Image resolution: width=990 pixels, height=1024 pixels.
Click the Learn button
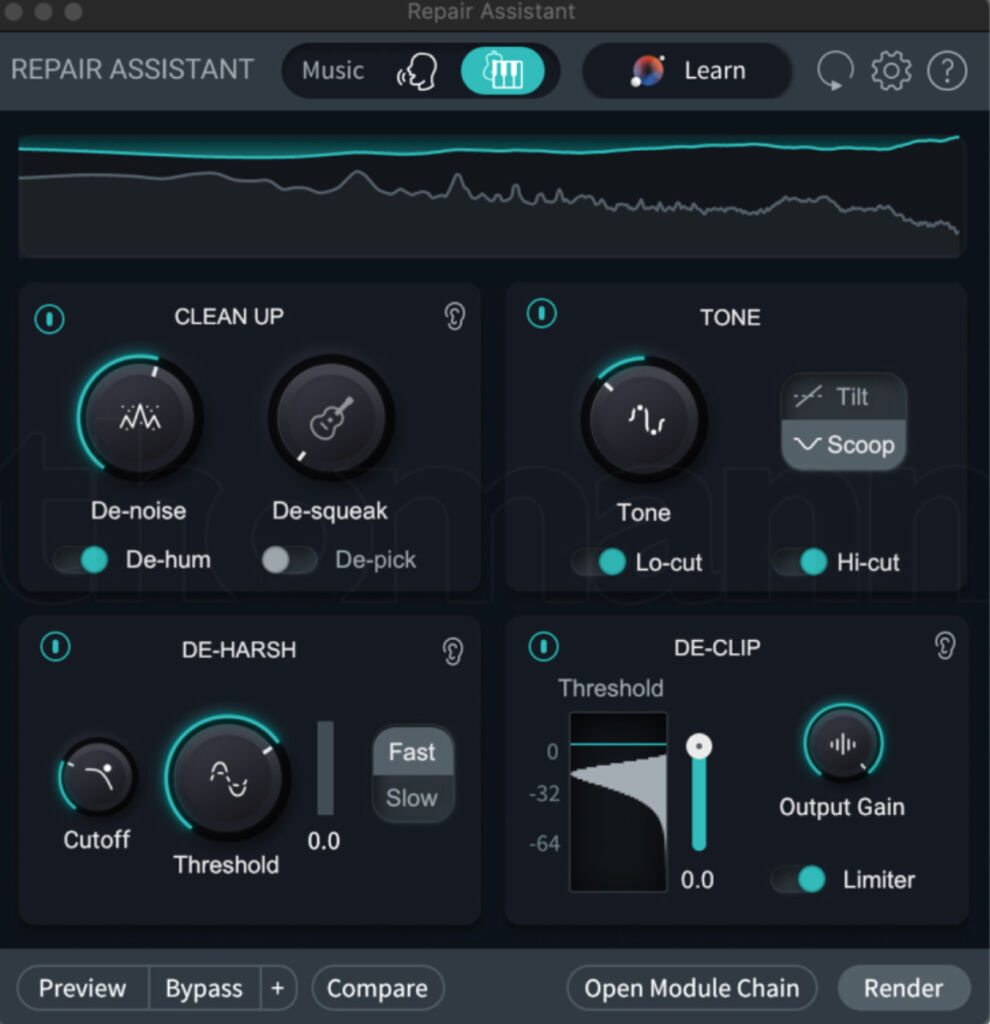coord(686,70)
